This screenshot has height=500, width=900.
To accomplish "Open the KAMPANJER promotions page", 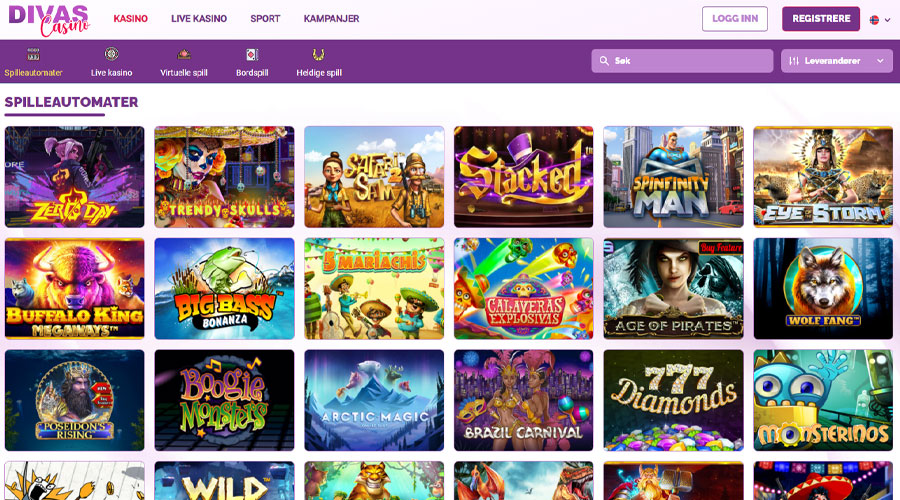I will [331, 18].
